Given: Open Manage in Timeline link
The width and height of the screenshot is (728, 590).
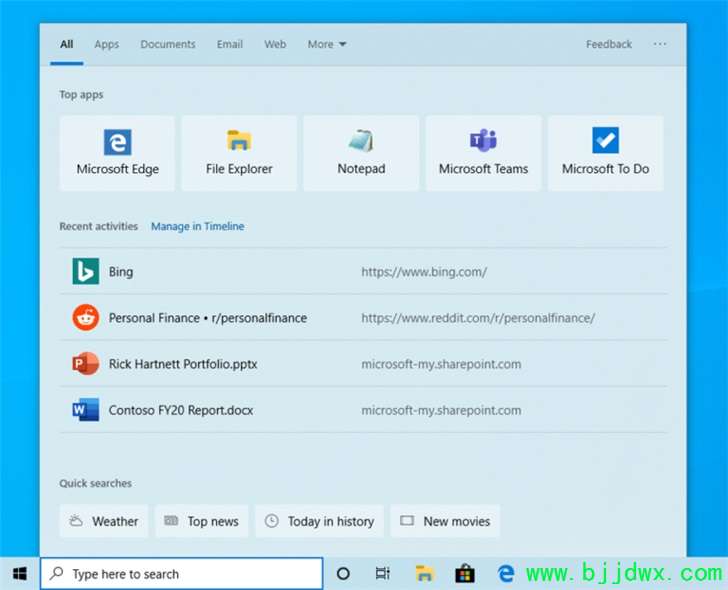Looking at the screenshot, I should pos(198,226).
